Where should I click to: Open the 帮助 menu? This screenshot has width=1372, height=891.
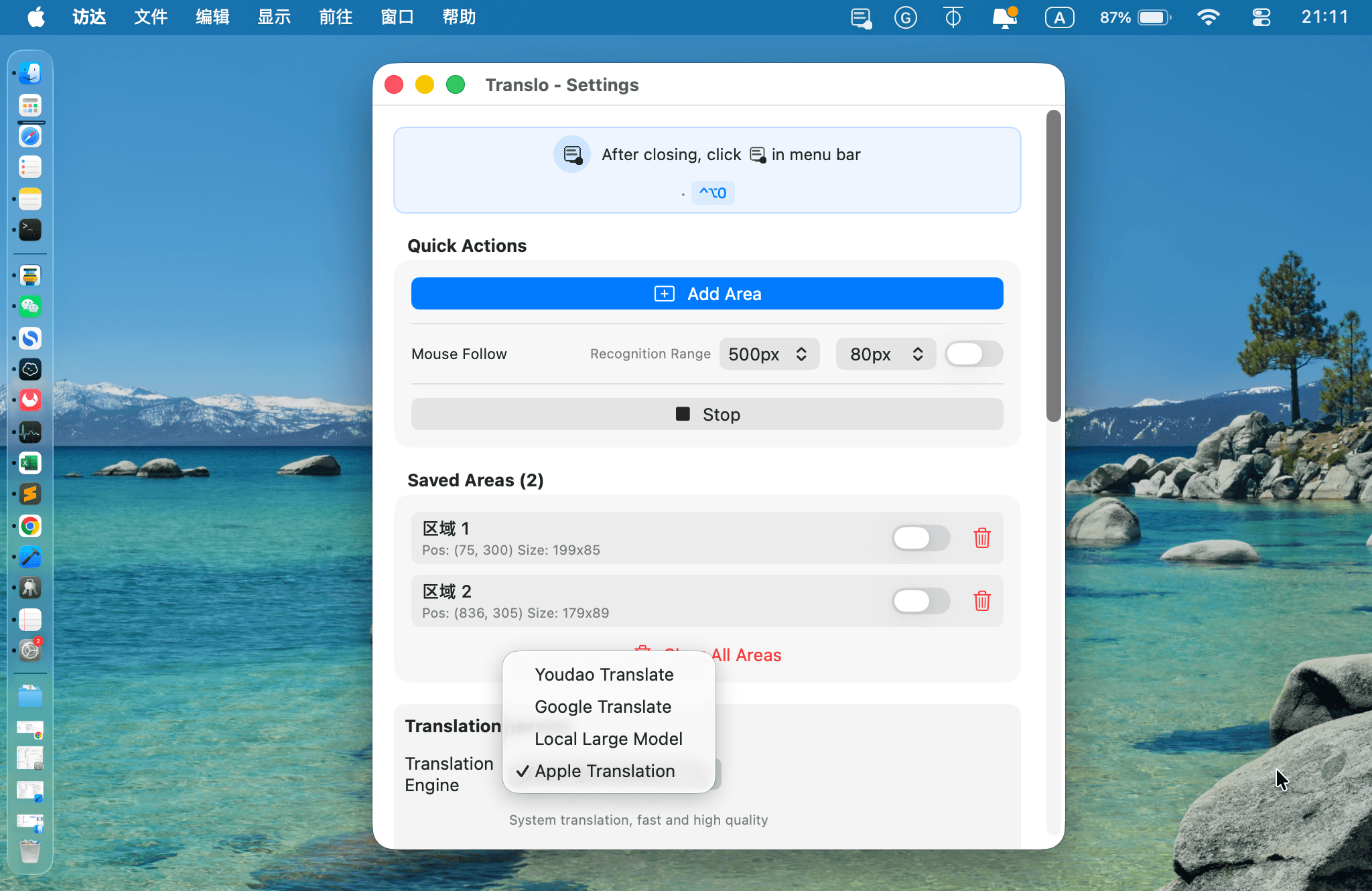point(459,17)
